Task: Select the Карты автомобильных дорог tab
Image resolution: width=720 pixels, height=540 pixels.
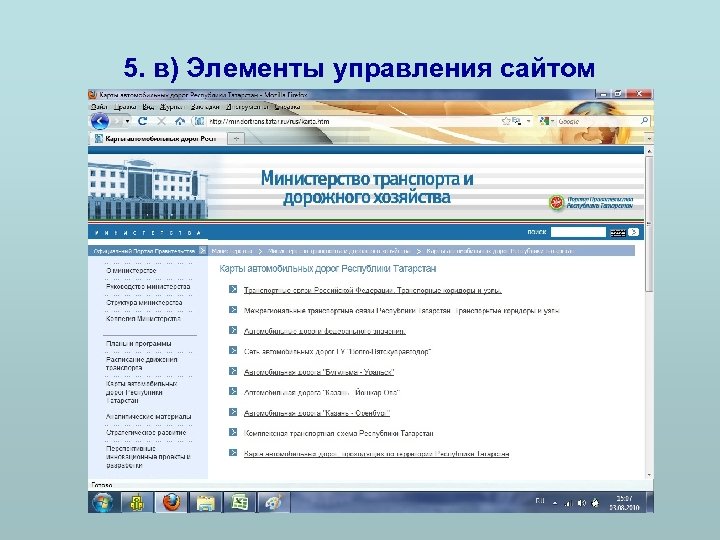Action: tap(157, 138)
